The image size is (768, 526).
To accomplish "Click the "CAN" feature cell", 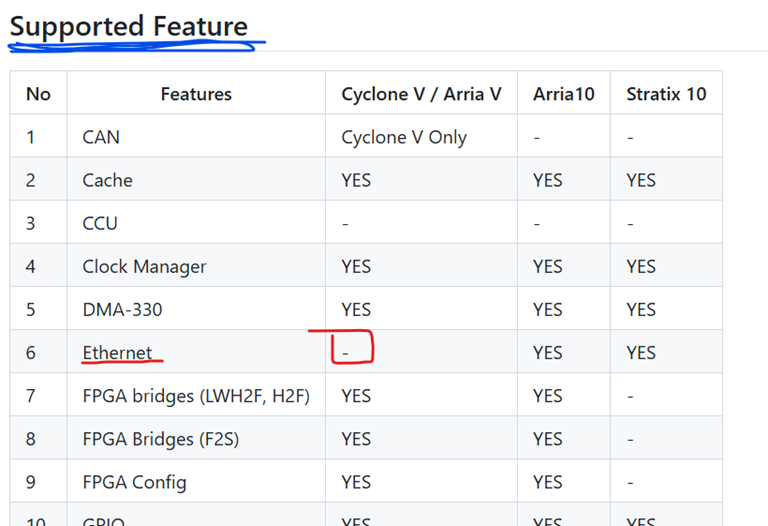I will (x=101, y=137).
